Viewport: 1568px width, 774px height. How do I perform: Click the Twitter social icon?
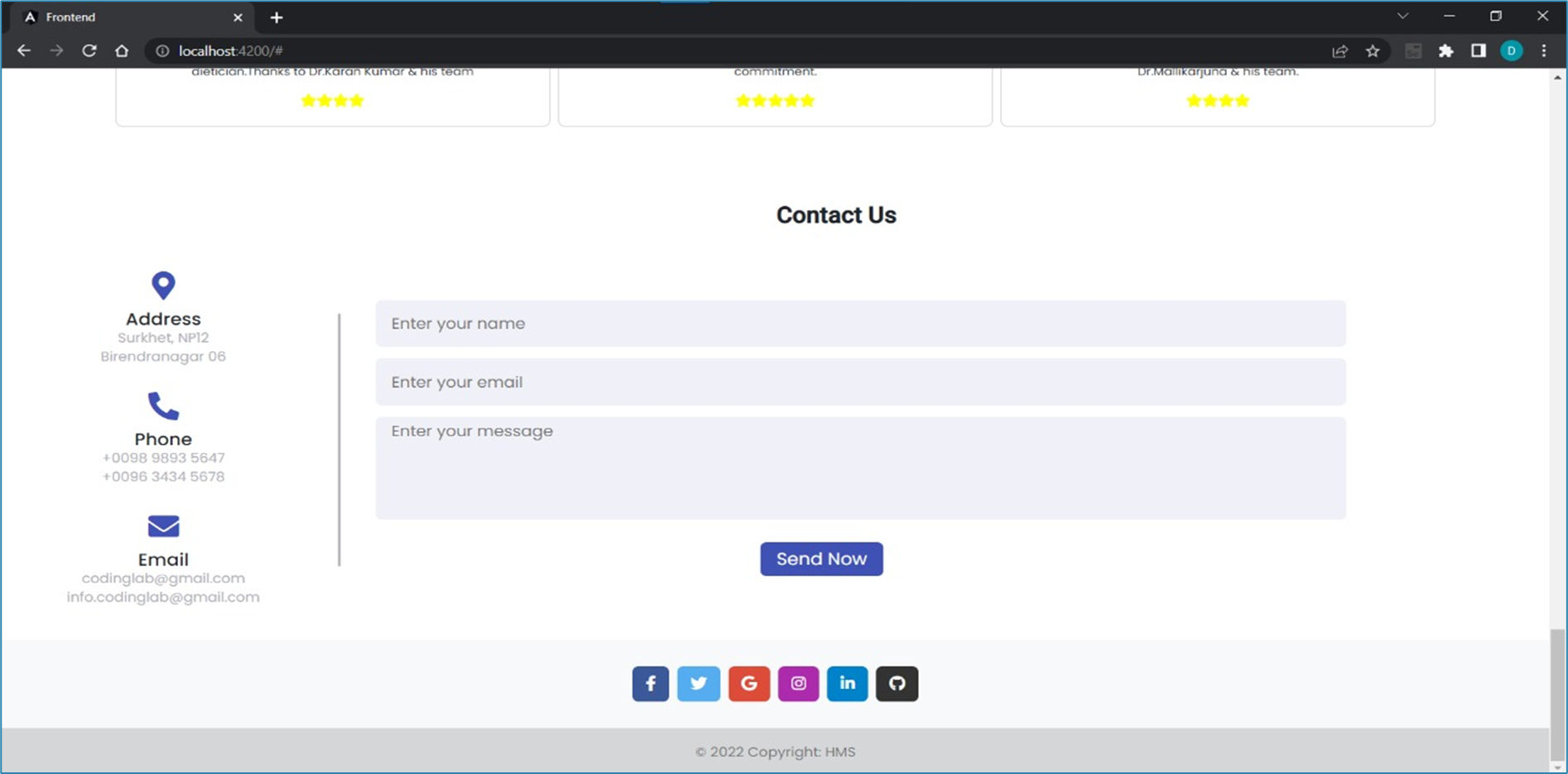pyautogui.click(x=700, y=683)
